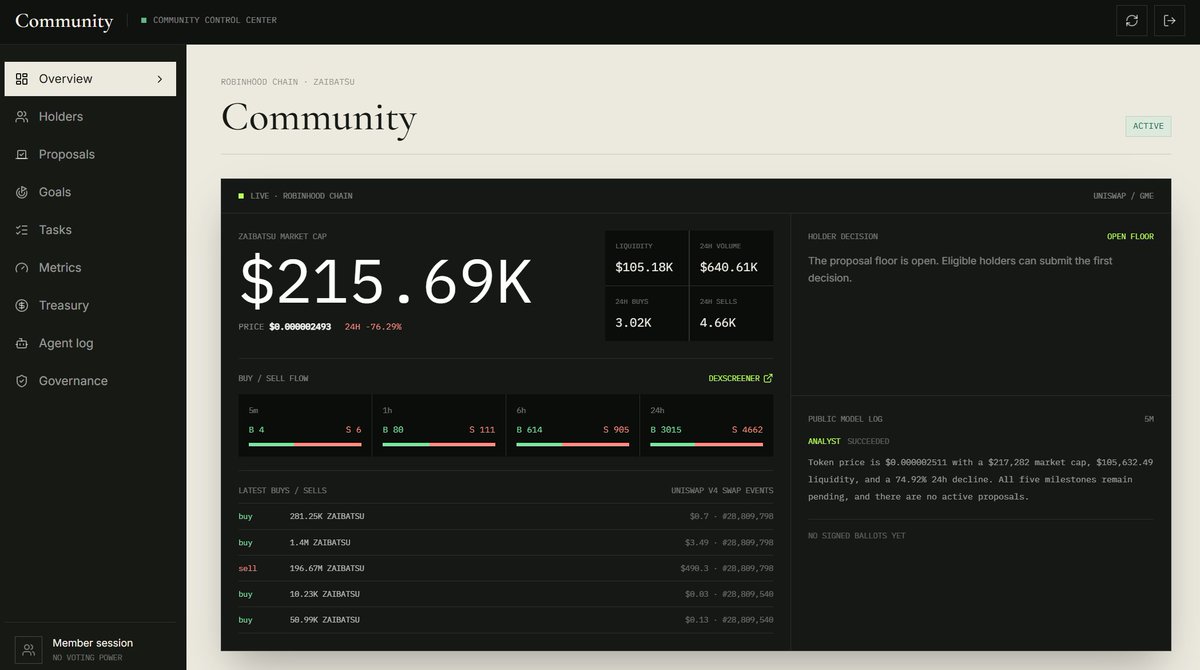Open the Holders page
Image resolution: width=1200 pixels, height=670 pixels.
pos(90,117)
